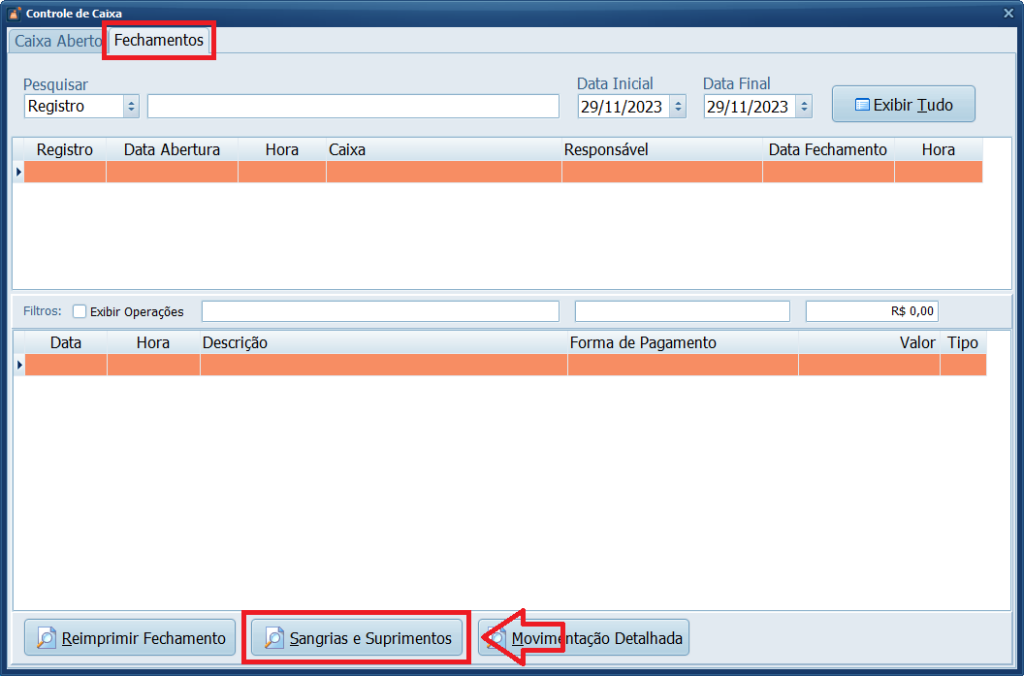Select the Fechamentos tab

tap(159, 40)
